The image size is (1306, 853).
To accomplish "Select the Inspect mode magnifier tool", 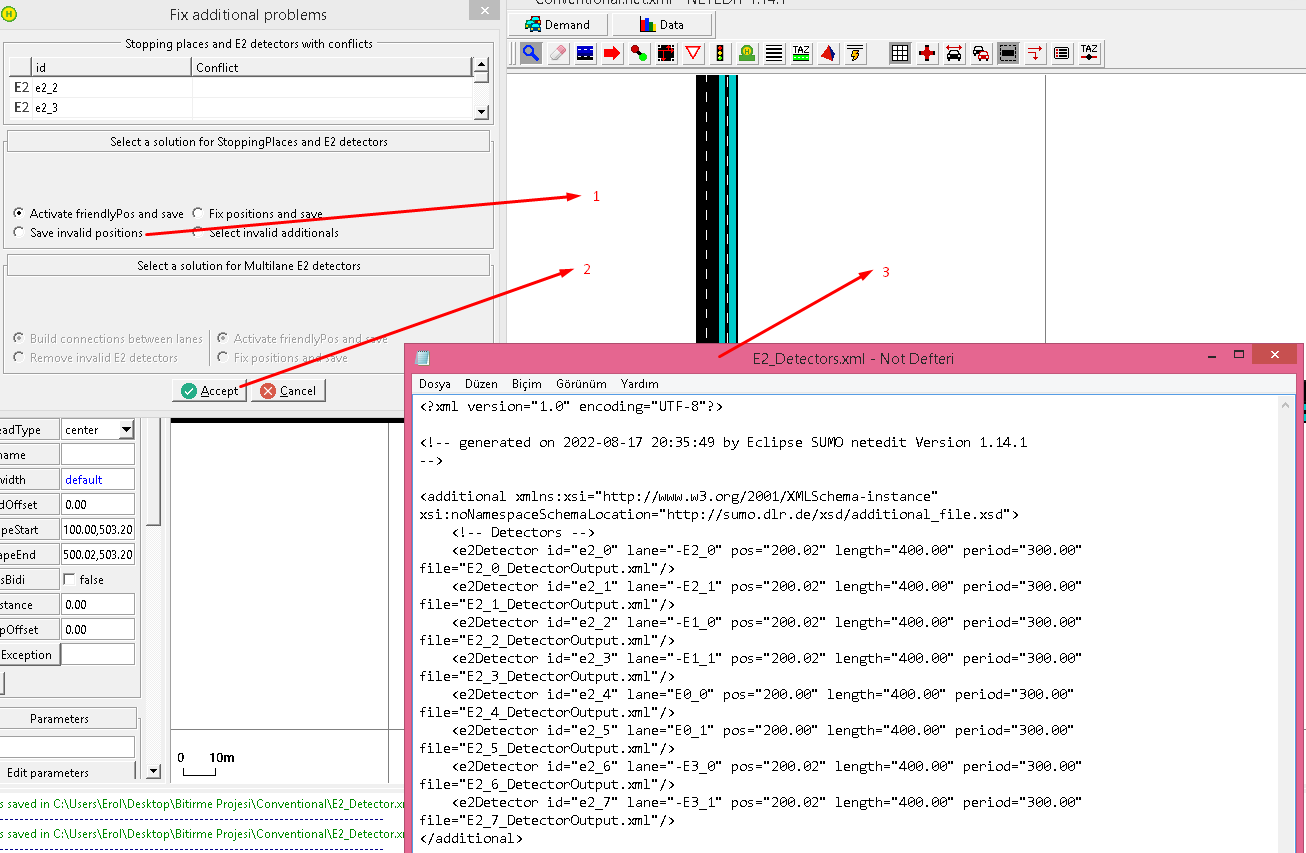I will click(531, 53).
